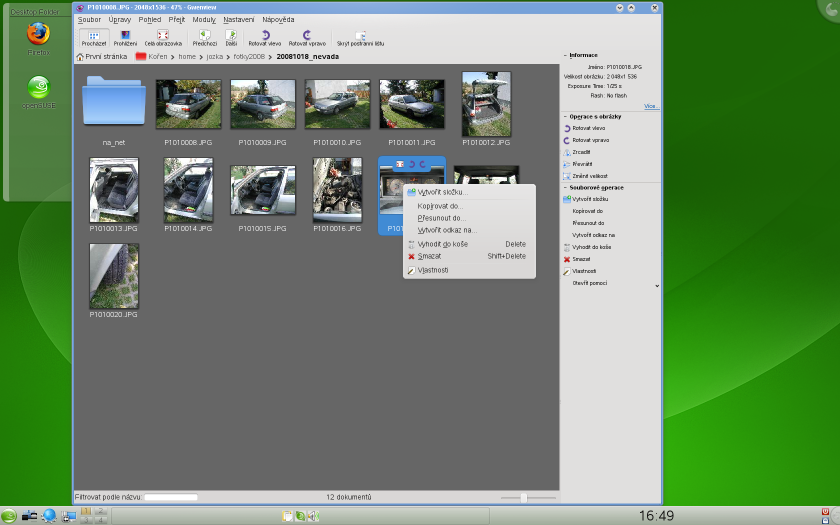Navigate to fotky2008 in breadcrumb
This screenshot has width=840, height=525.
(x=249, y=56)
